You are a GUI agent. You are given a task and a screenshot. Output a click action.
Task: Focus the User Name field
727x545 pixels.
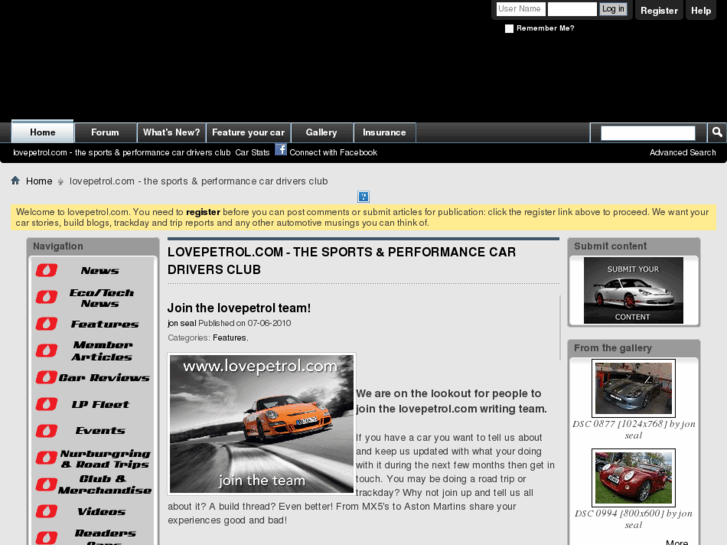tap(521, 9)
